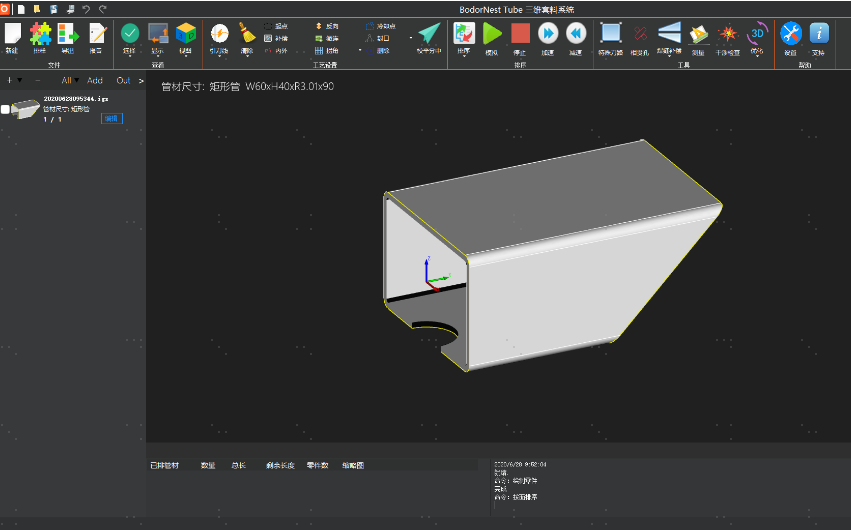Select the interference check explosion icon
Image resolution: width=851 pixels, height=530 pixels.
727,33
